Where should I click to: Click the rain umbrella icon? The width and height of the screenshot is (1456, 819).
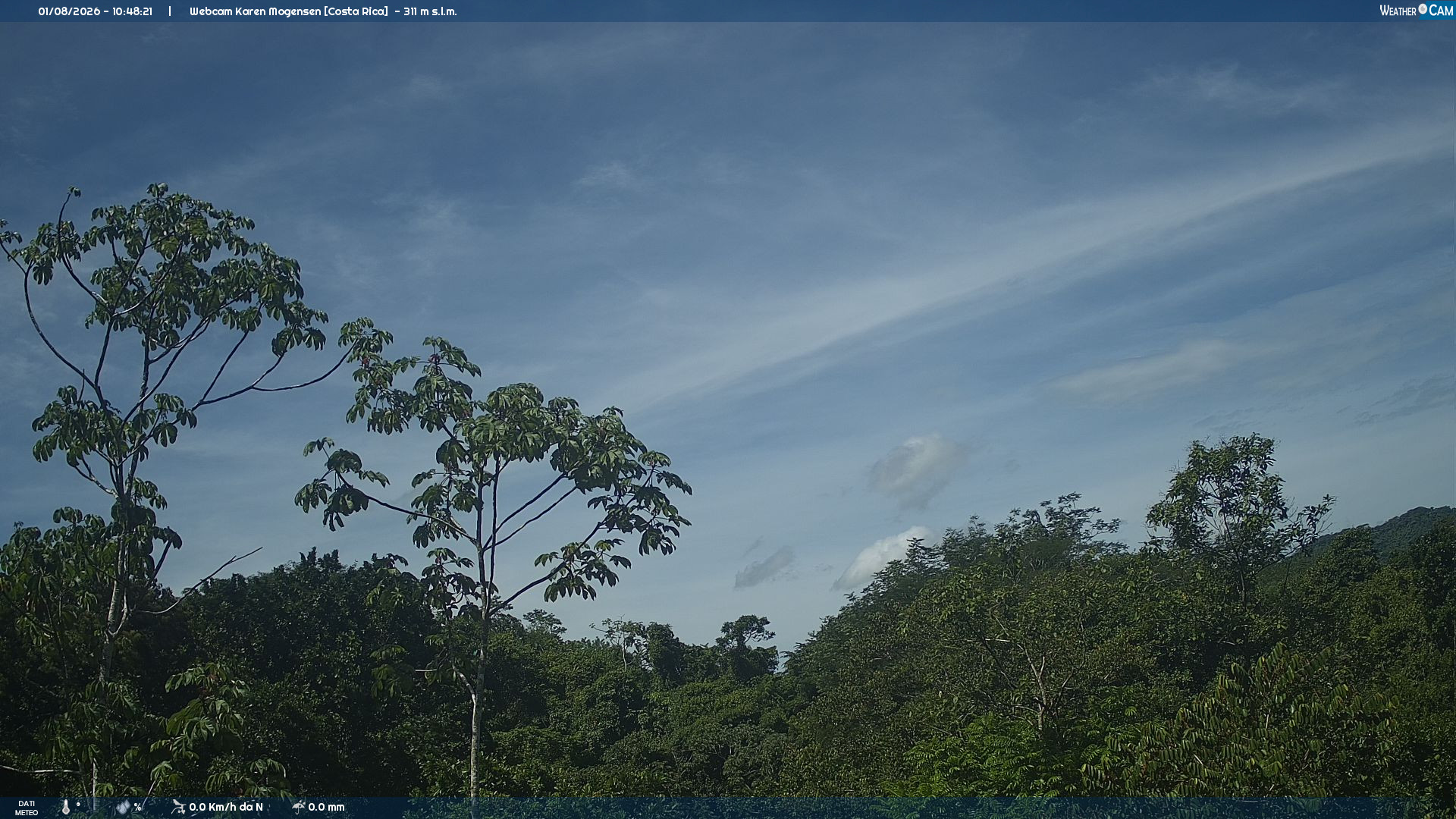299,807
